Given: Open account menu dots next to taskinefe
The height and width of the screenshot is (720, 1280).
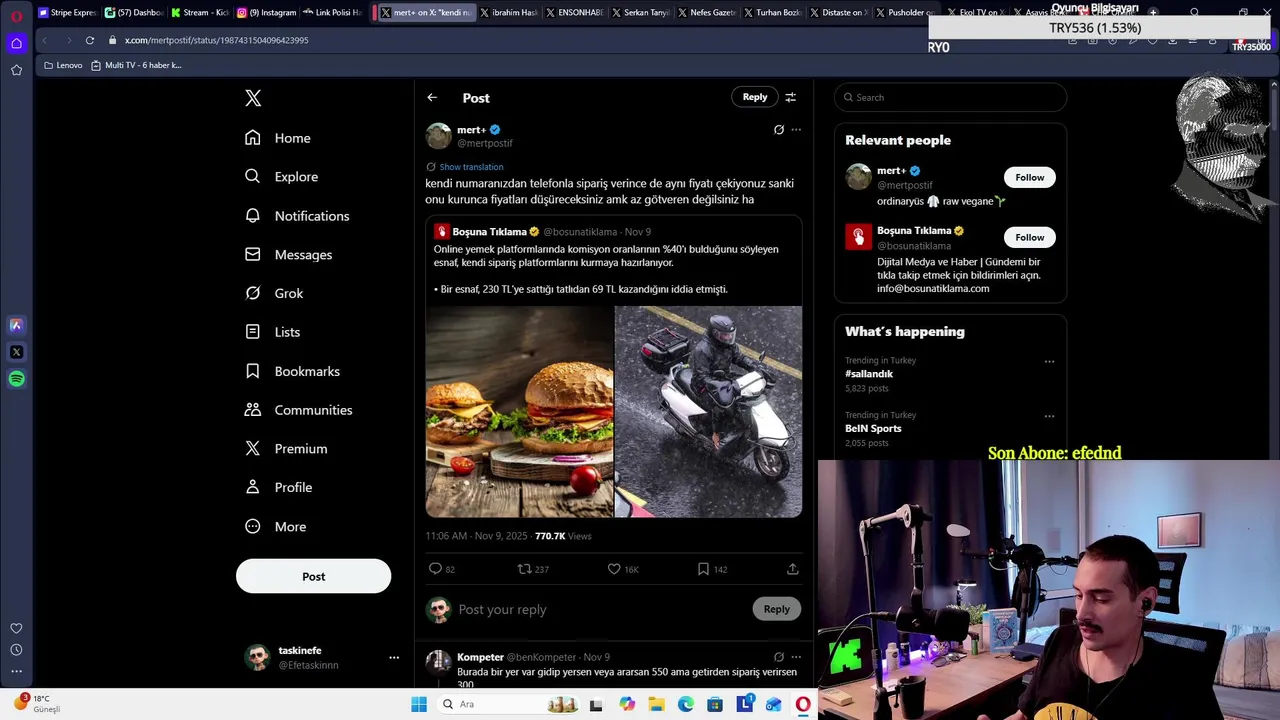Looking at the screenshot, I should 394,657.
